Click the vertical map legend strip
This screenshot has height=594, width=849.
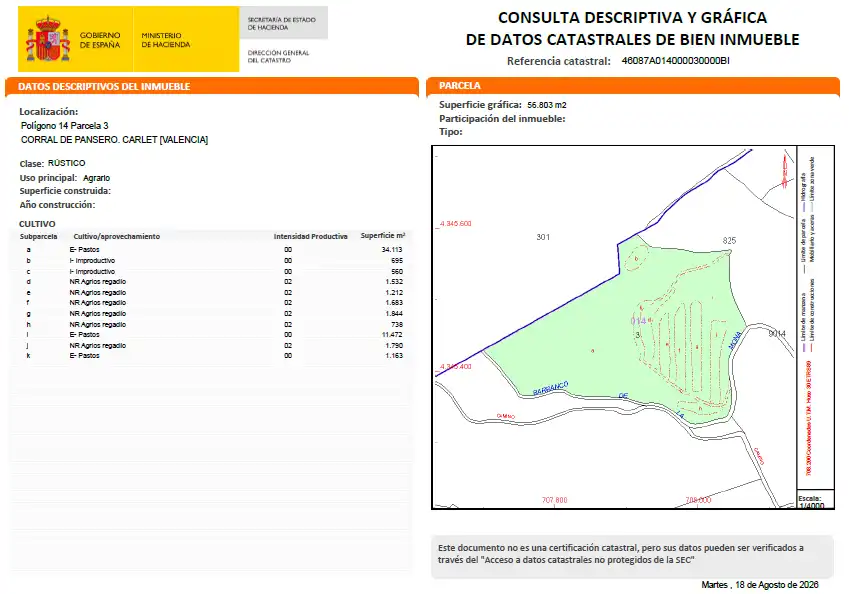(815, 319)
